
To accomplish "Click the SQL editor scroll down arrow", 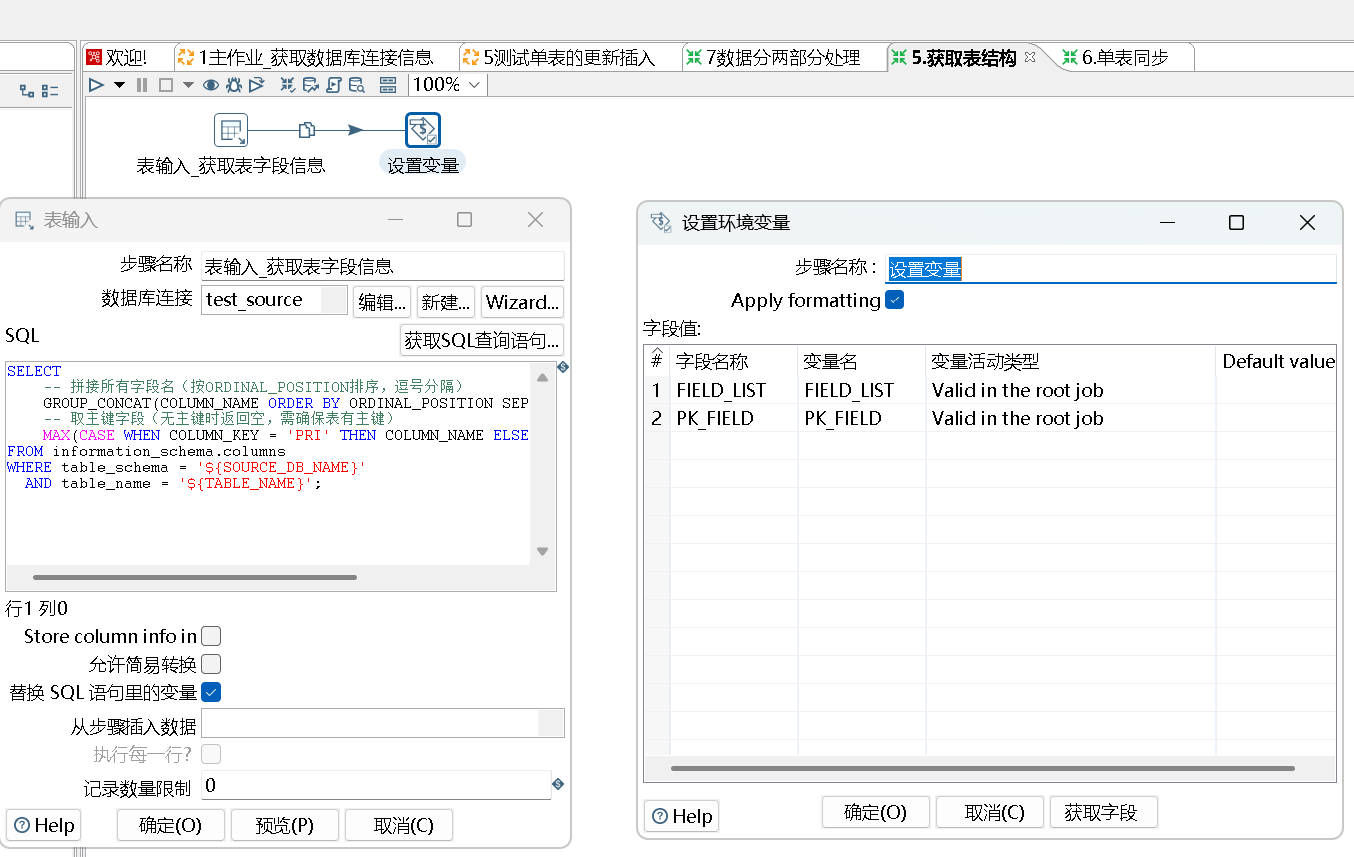I will [542, 551].
